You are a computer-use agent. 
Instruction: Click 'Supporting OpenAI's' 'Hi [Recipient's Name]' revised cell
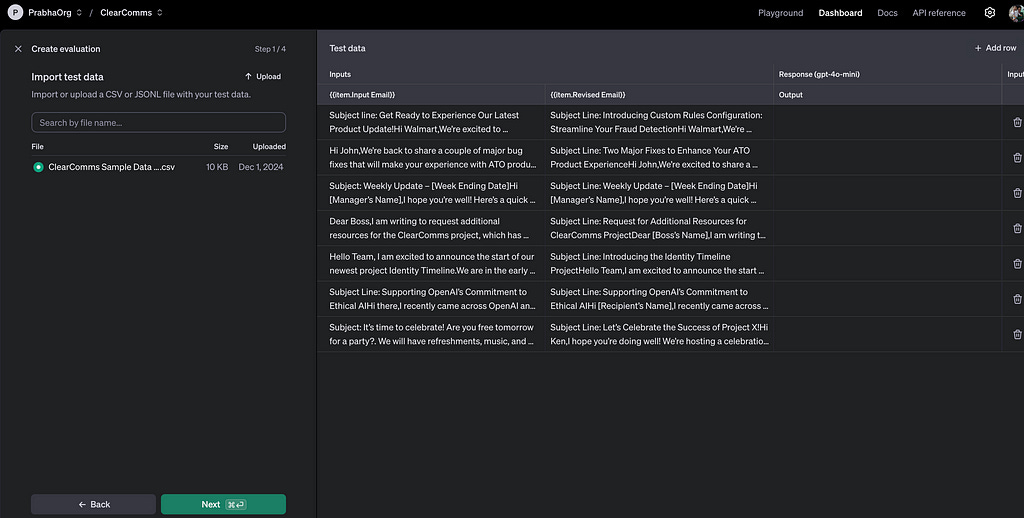pos(660,299)
